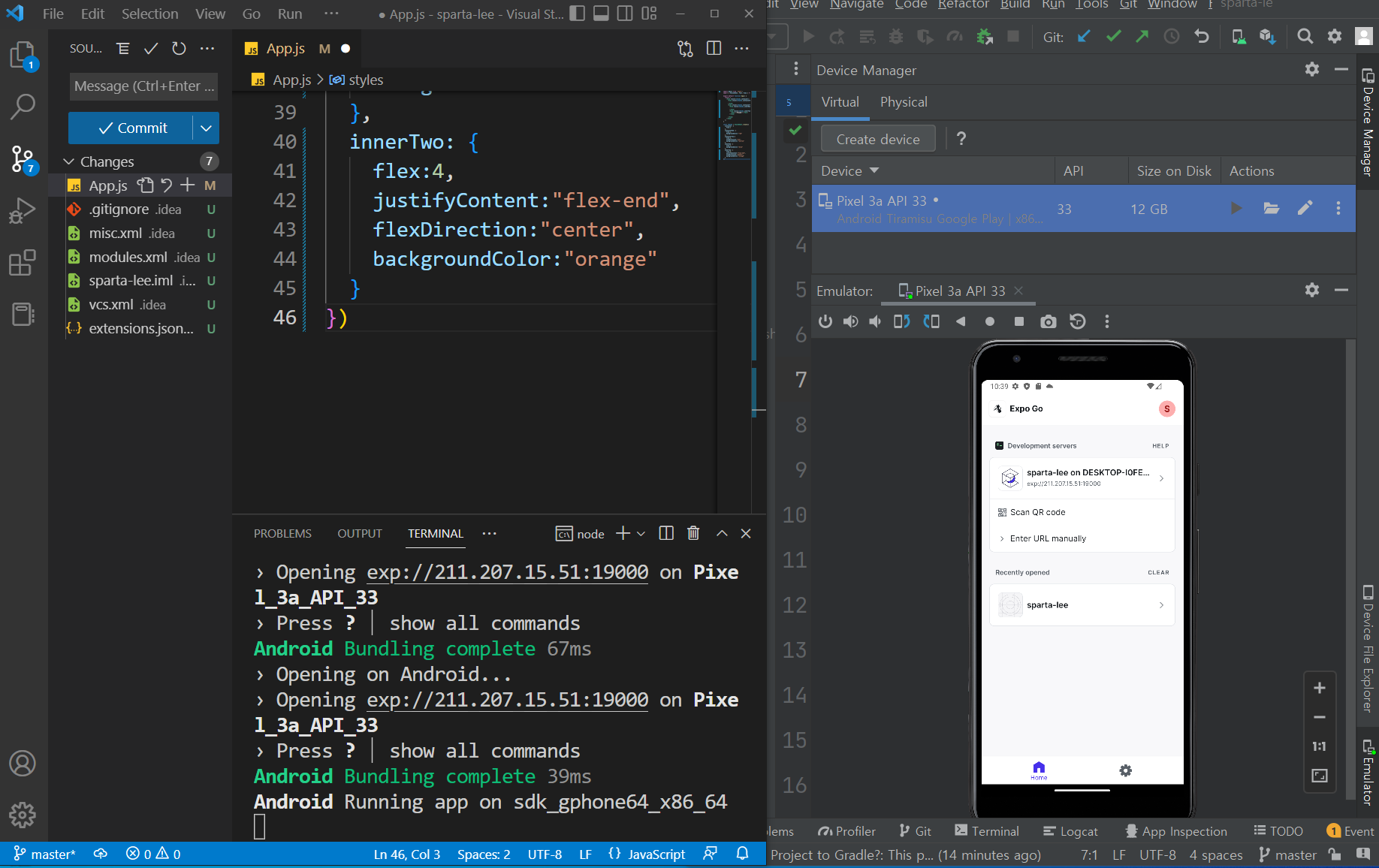
Task: Click CLEAR in Expo Go recently opened
Action: click(x=1158, y=573)
